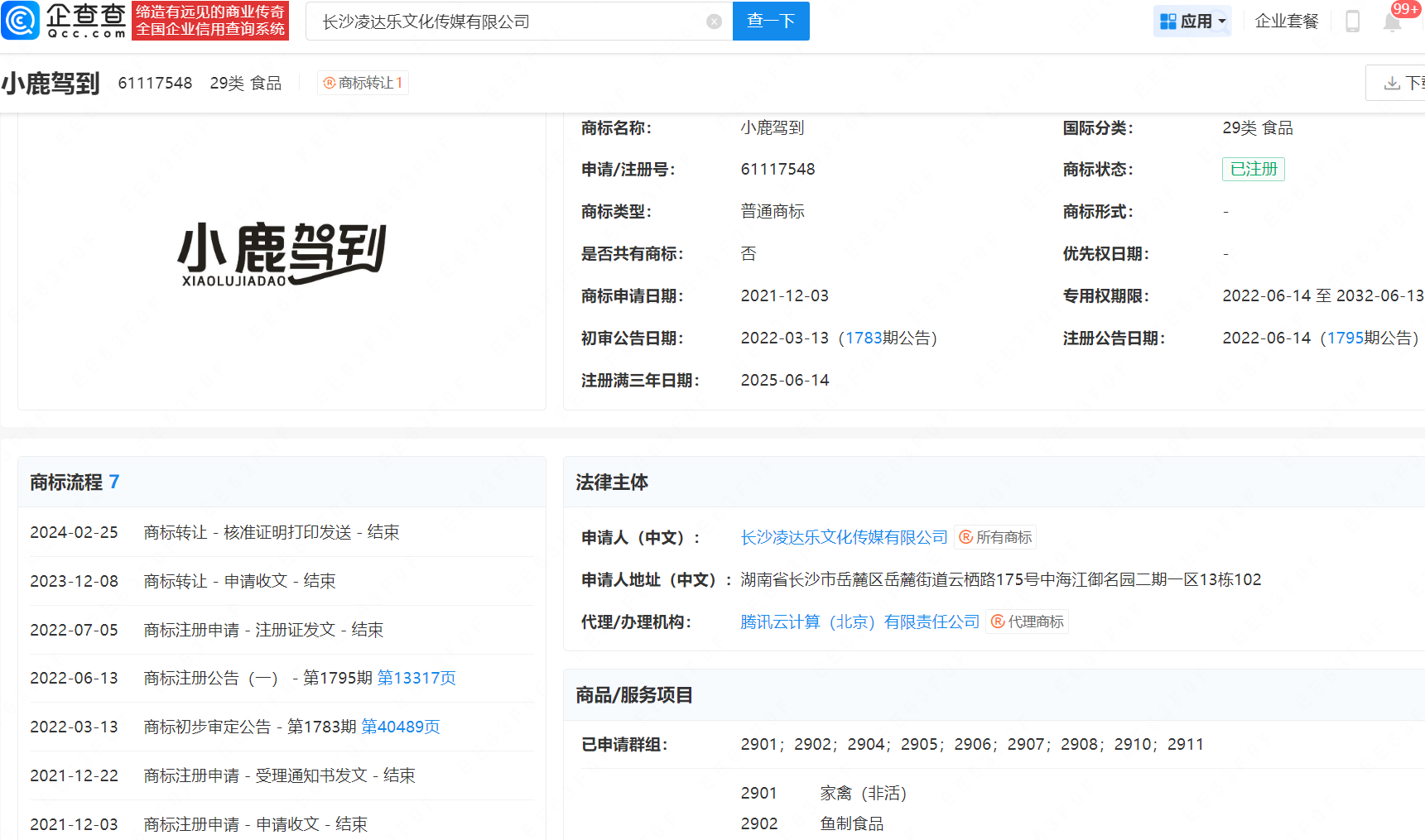Click the 已注册 status badge
Screen dimensions: 1425x840
(x=1254, y=169)
